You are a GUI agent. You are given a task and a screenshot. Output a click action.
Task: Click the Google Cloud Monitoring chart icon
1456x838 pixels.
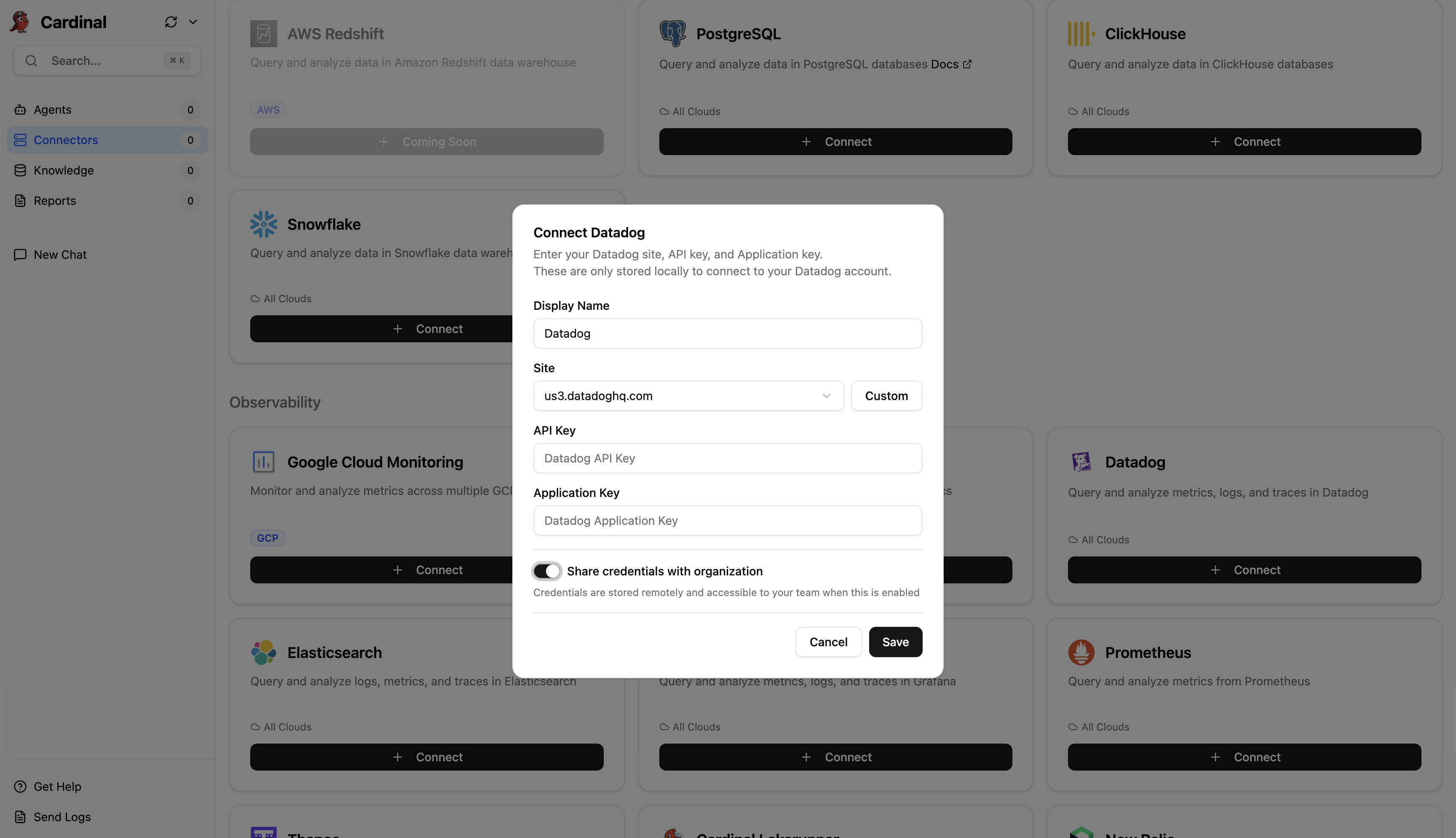point(263,462)
